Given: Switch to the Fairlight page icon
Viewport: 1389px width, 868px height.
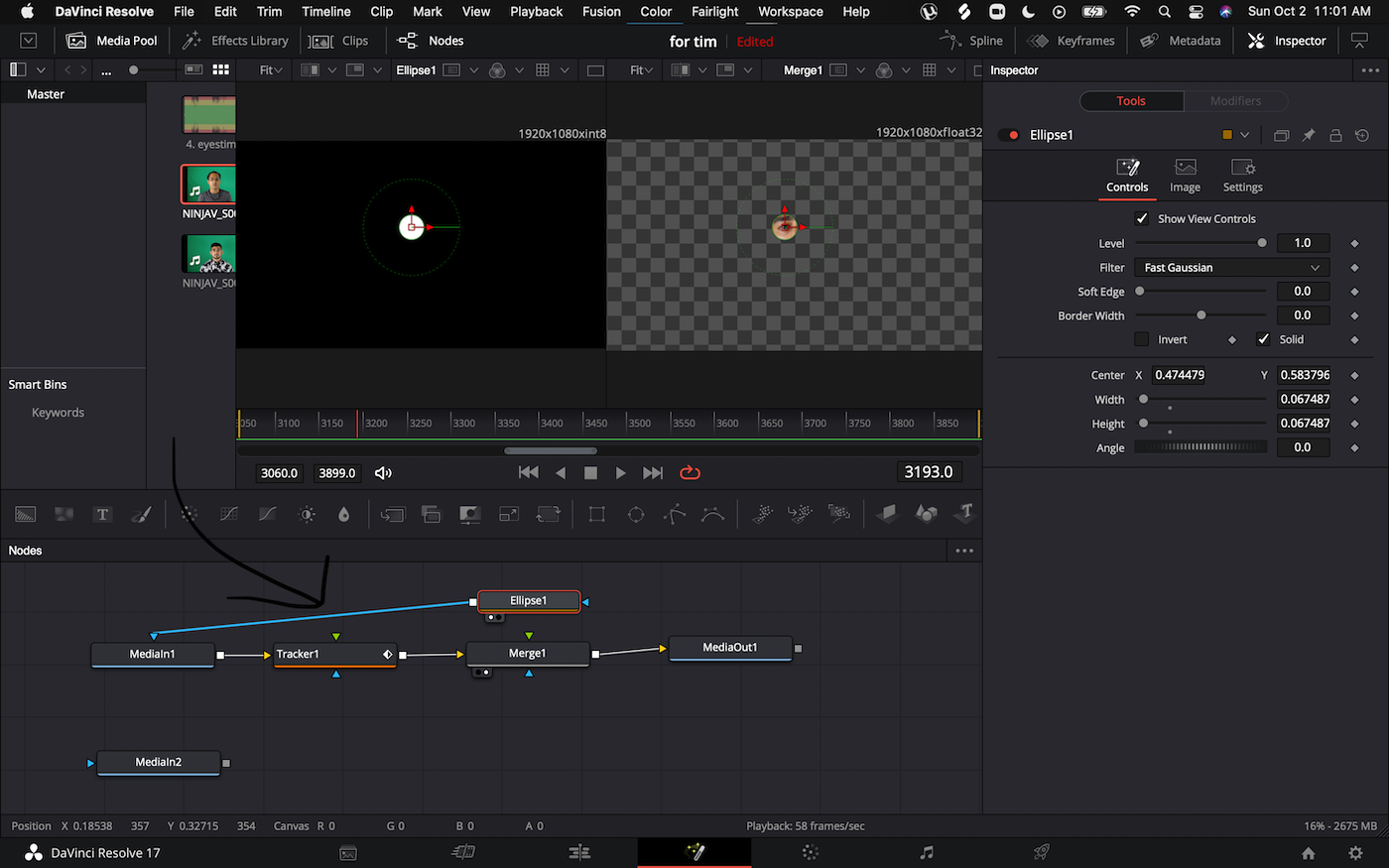Looking at the screenshot, I should pos(927,852).
